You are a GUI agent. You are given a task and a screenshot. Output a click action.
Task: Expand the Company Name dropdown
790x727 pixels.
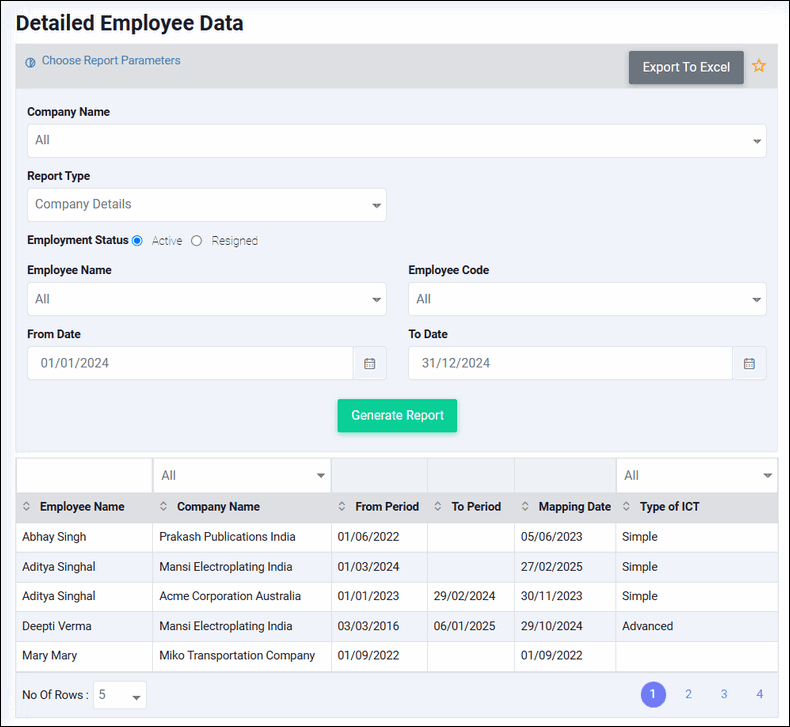click(x=397, y=141)
